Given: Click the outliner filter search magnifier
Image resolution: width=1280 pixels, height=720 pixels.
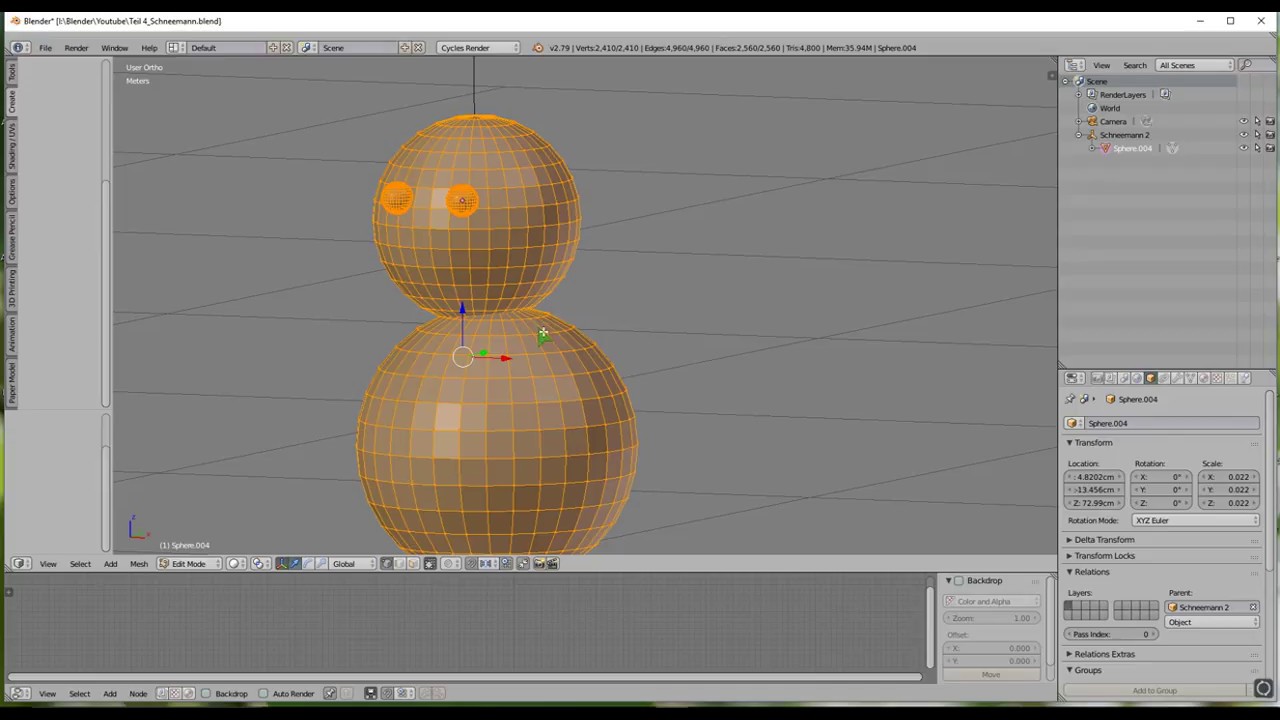Looking at the screenshot, I should coord(1245,65).
